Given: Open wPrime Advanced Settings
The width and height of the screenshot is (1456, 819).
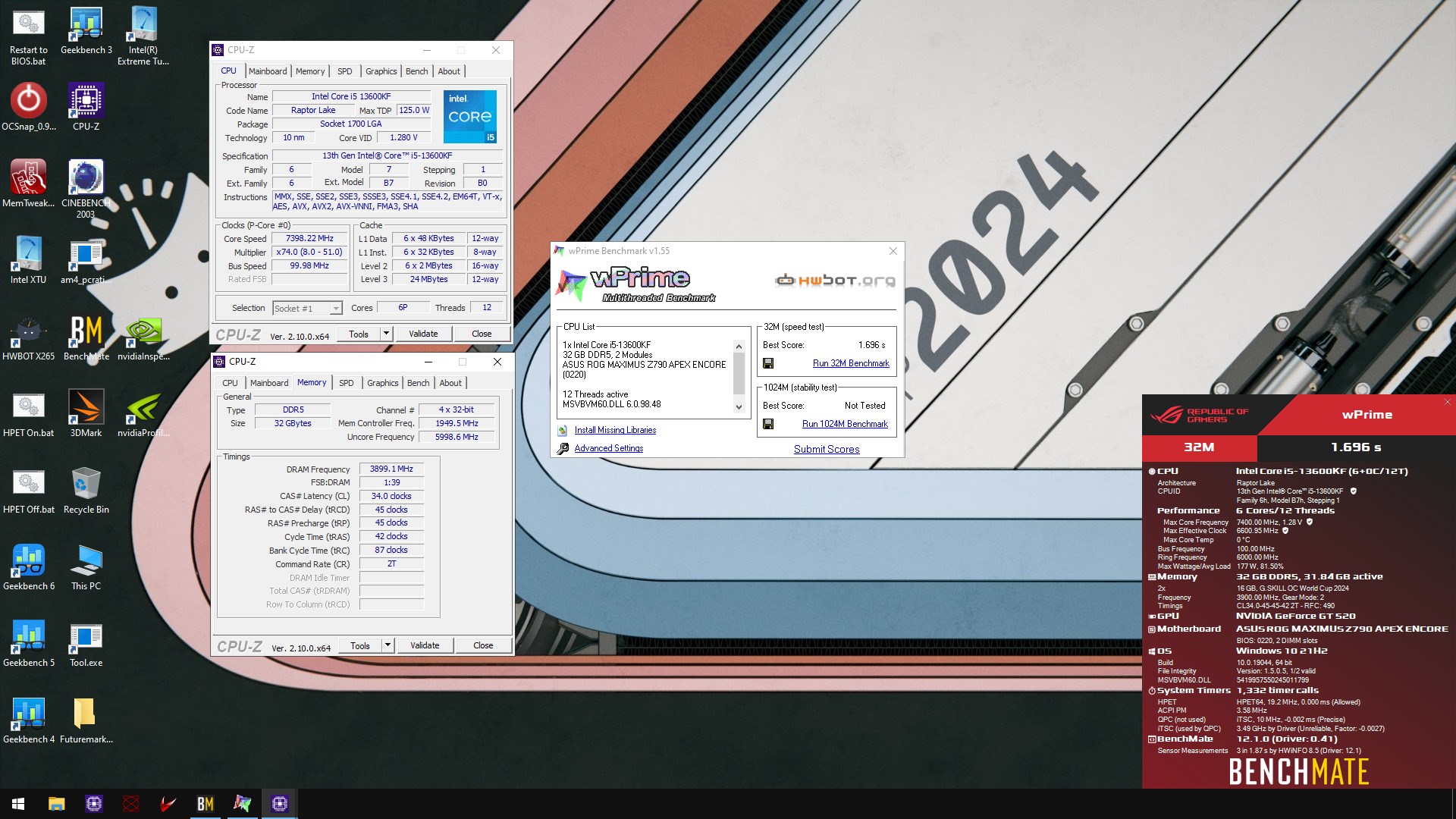Looking at the screenshot, I should click(x=609, y=448).
